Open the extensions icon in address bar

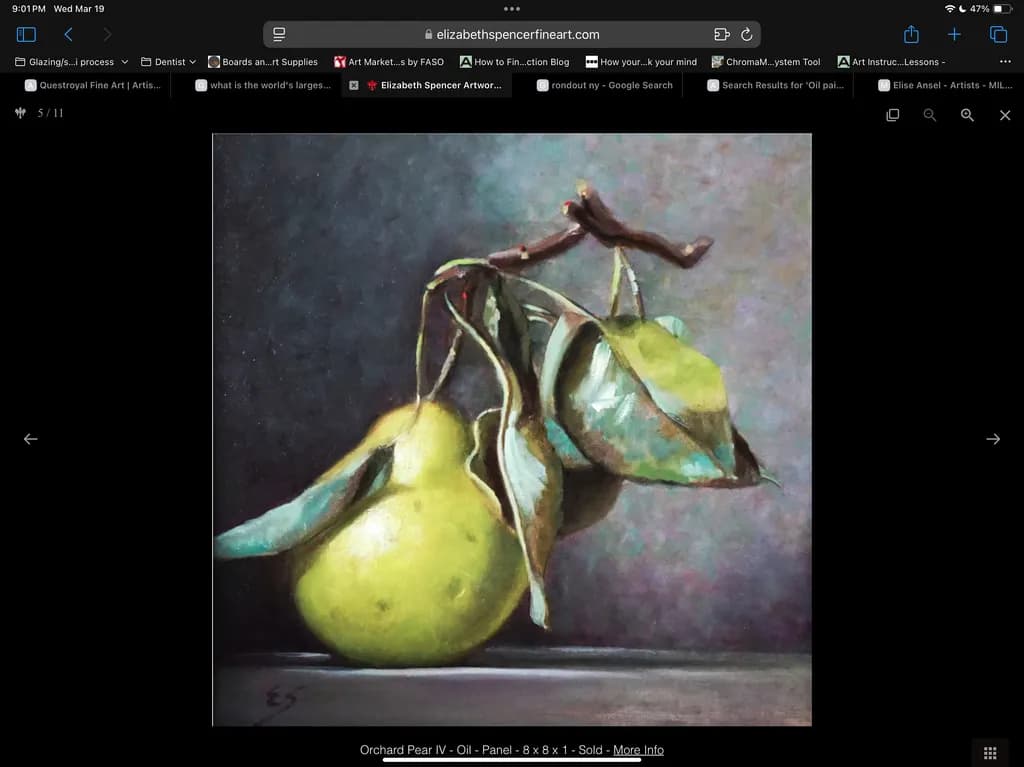[x=721, y=35]
